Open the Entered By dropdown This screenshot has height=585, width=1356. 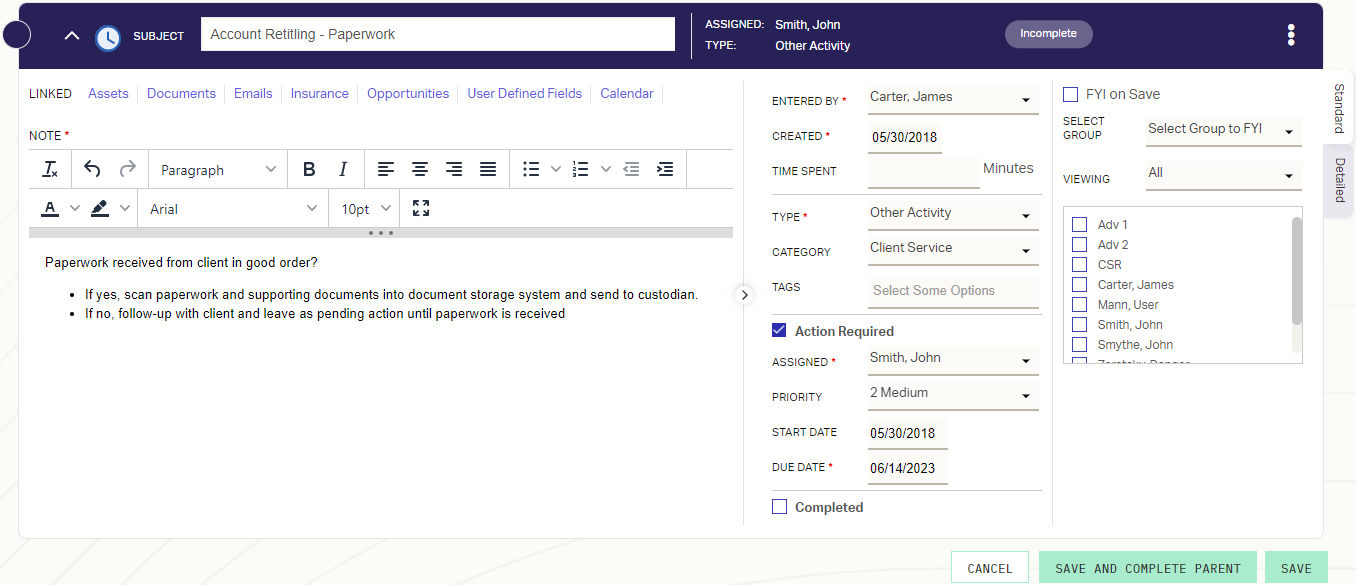pos(953,98)
